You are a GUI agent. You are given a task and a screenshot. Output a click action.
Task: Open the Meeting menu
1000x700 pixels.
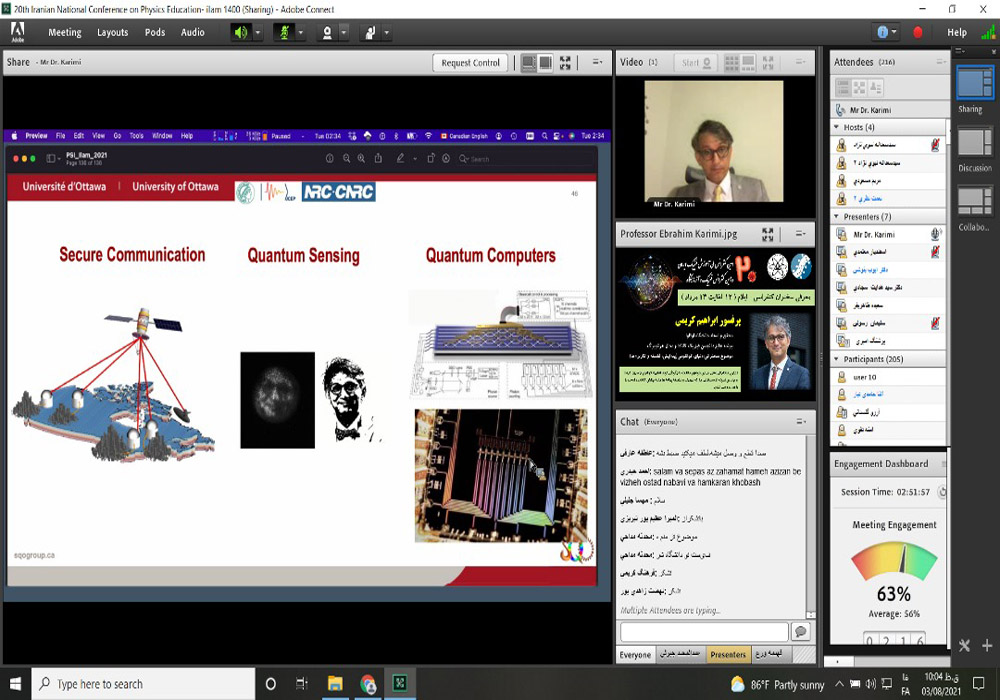coord(65,32)
